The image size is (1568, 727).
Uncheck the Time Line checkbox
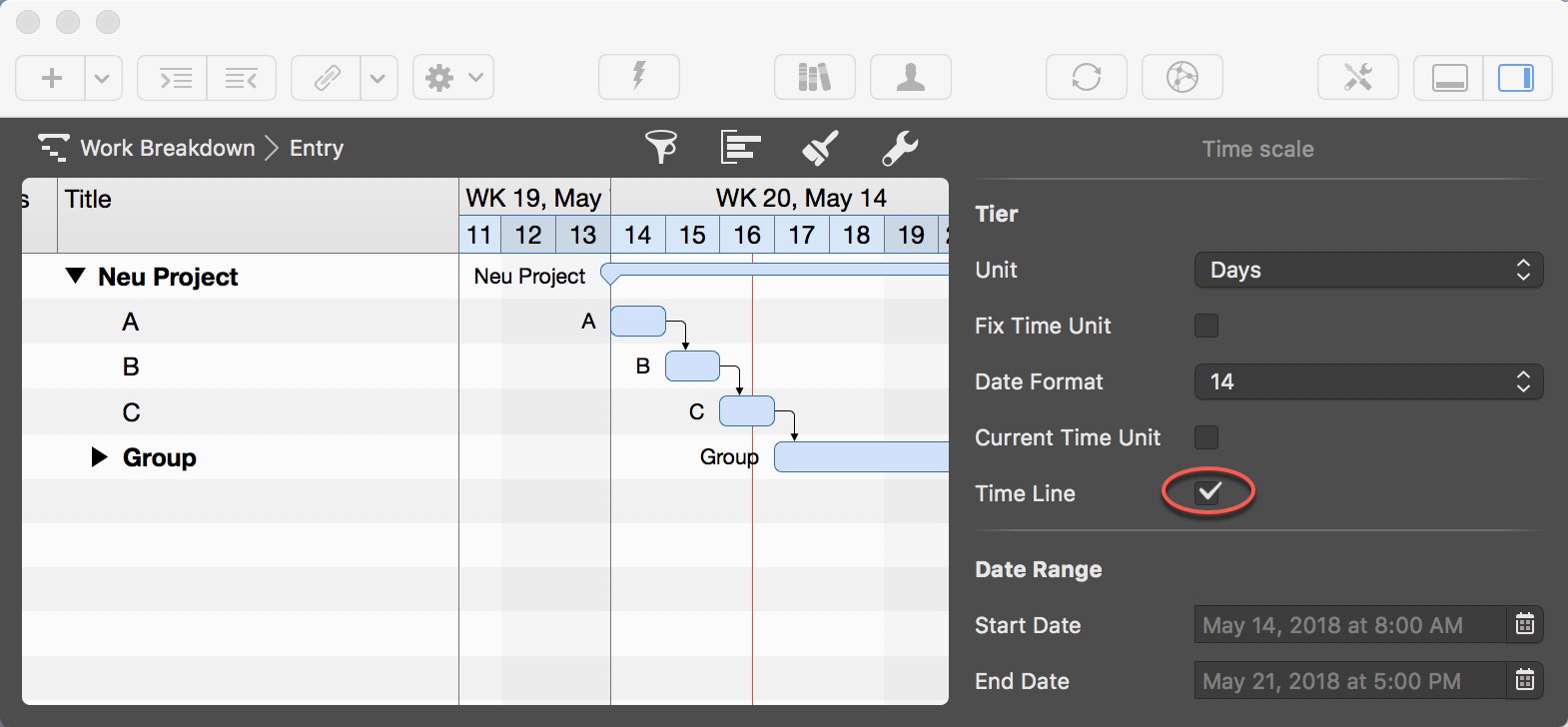coord(1206,492)
